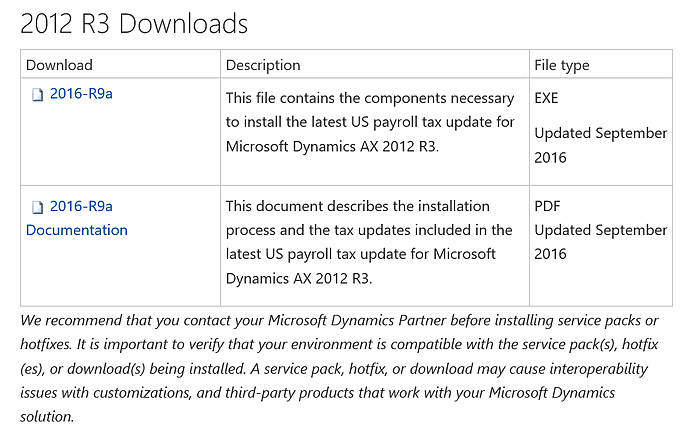This screenshot has width=691, height=432.
Task: Click the file icon beside the 2016-R9a EXE link
Action: 37,94
